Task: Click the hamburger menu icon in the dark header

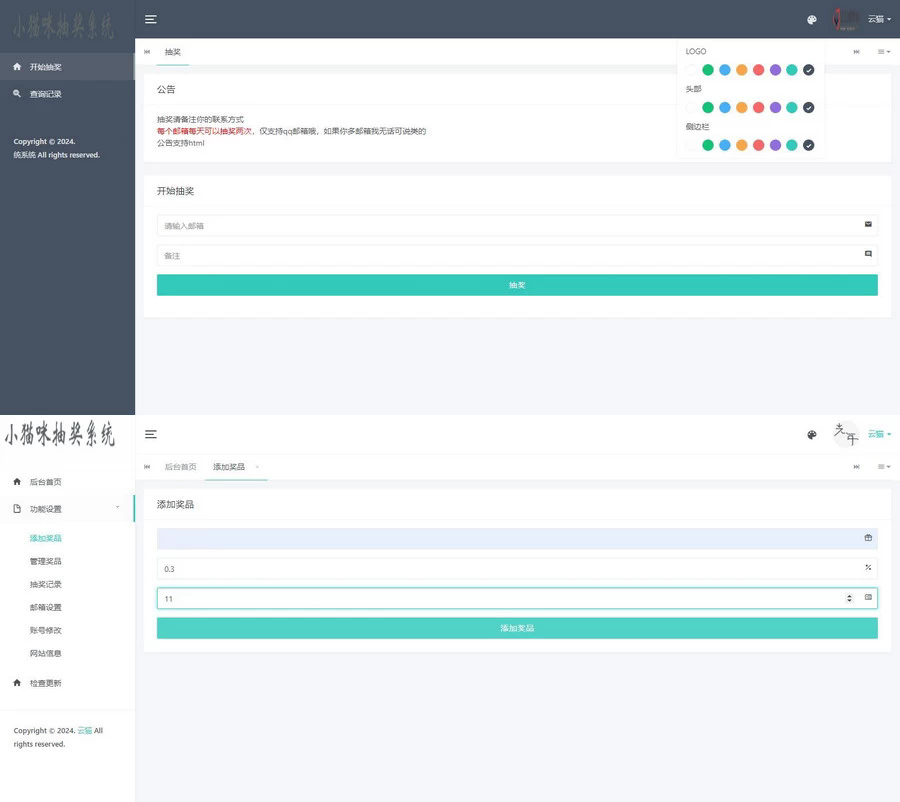Action: (x=150, y=19)
